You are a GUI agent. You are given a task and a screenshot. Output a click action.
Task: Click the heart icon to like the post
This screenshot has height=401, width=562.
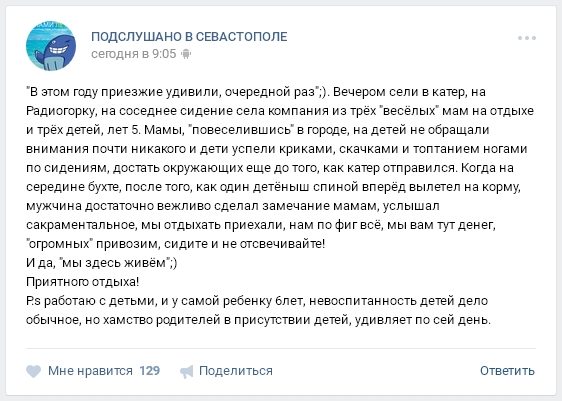[x=33, y=371]
